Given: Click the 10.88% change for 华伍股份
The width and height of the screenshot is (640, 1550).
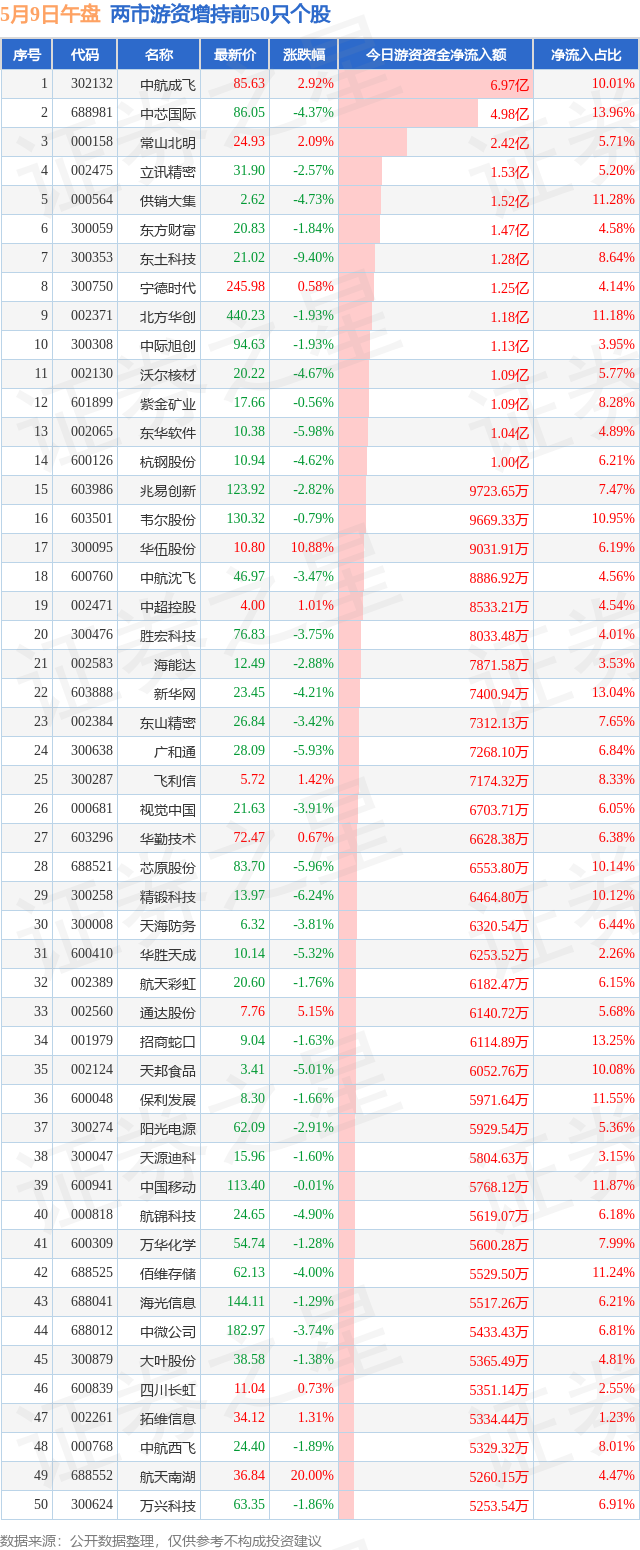Looking at the screenshot, I should pos(313,548).
